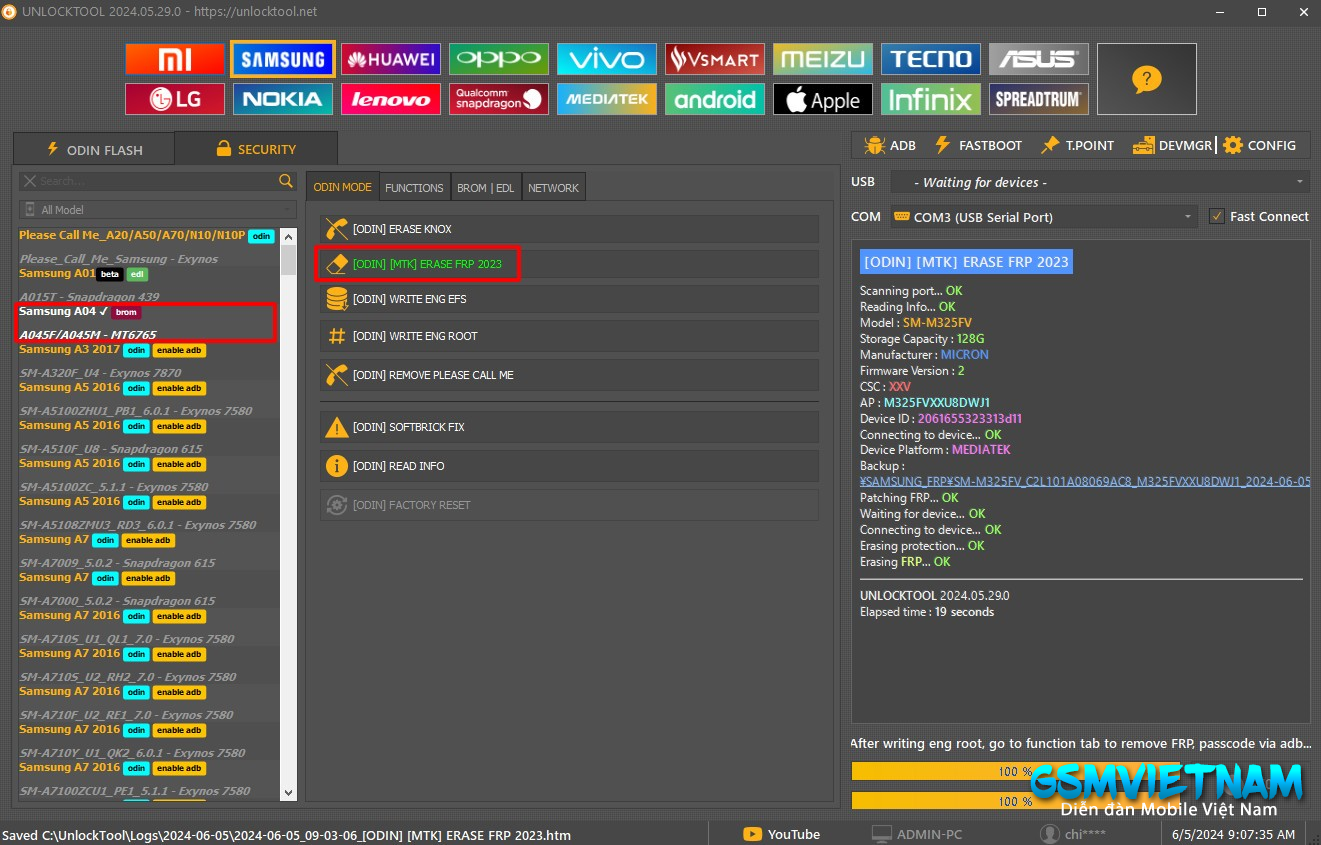
Task: Open the BROM | EDL tab
Action: [485, 188]
